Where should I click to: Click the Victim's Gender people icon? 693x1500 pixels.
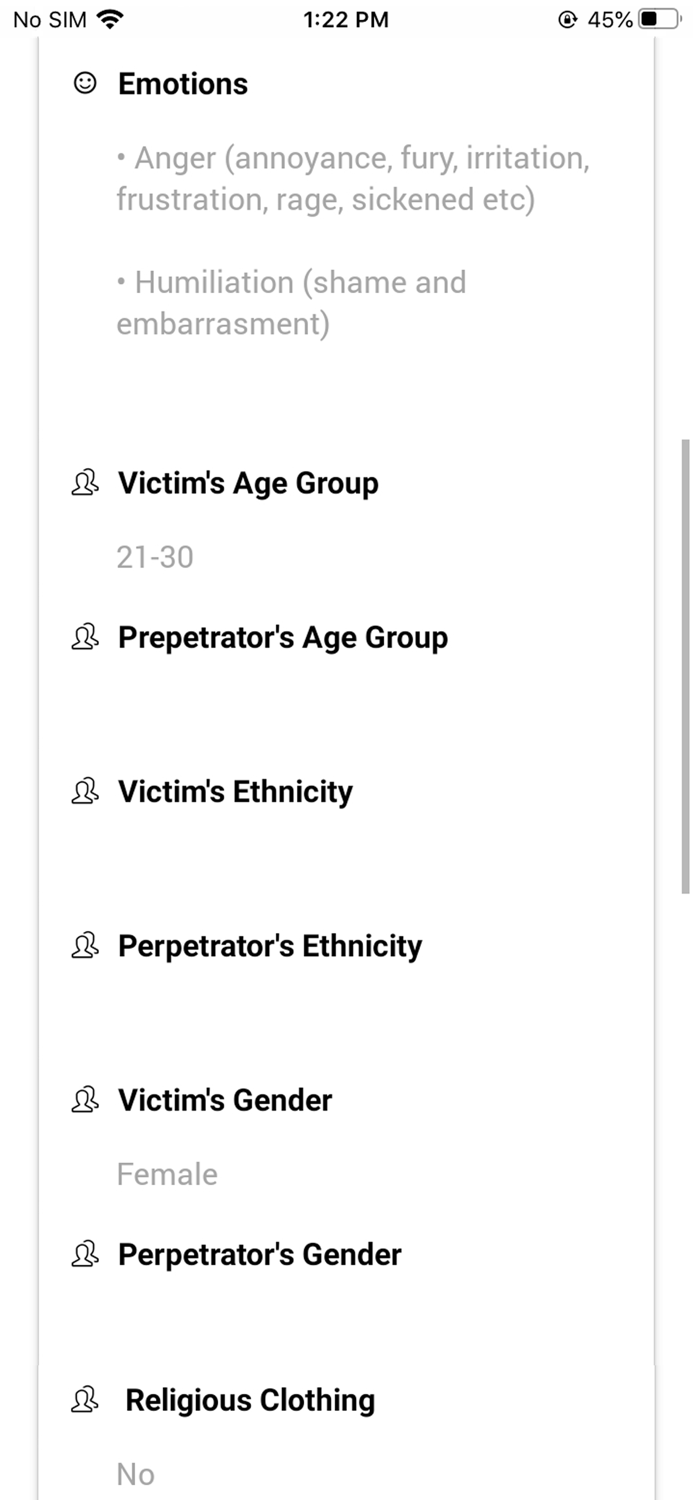tap(86, 1100)
